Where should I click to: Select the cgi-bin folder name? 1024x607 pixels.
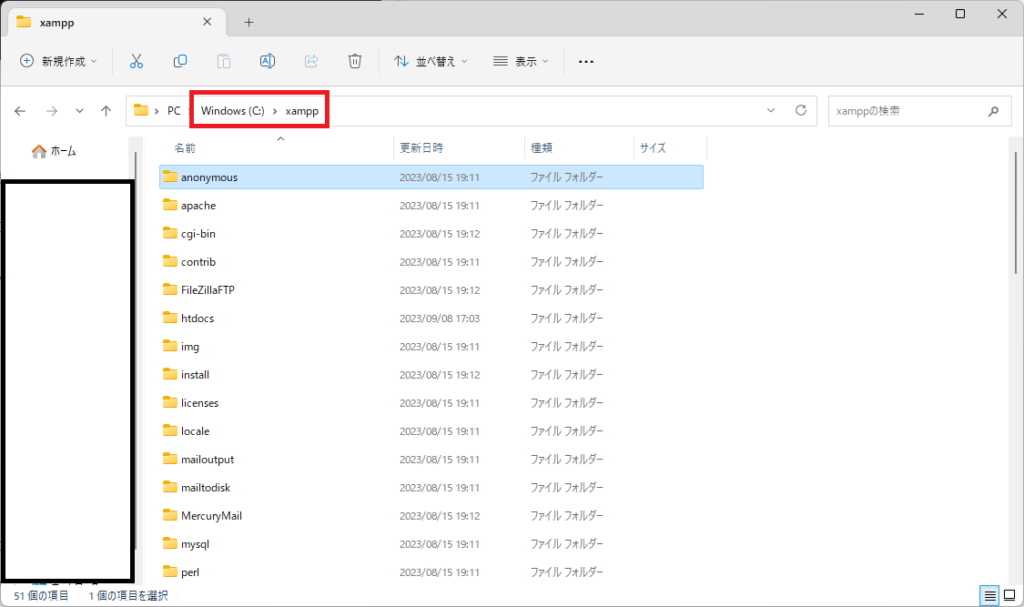pyautogui.click(x=198, y=233)
